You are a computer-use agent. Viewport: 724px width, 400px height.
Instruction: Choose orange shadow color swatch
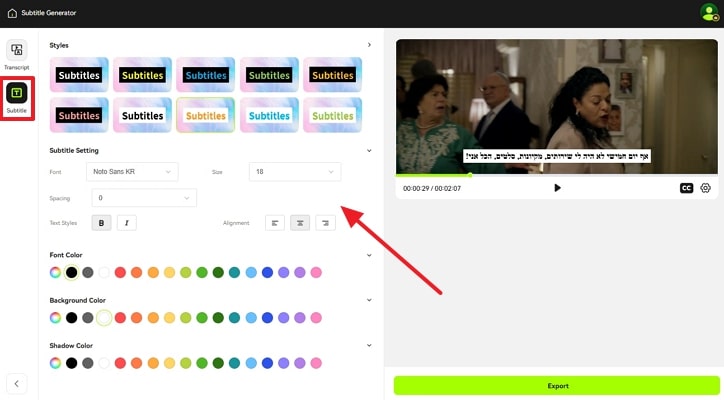pos(136,363)
